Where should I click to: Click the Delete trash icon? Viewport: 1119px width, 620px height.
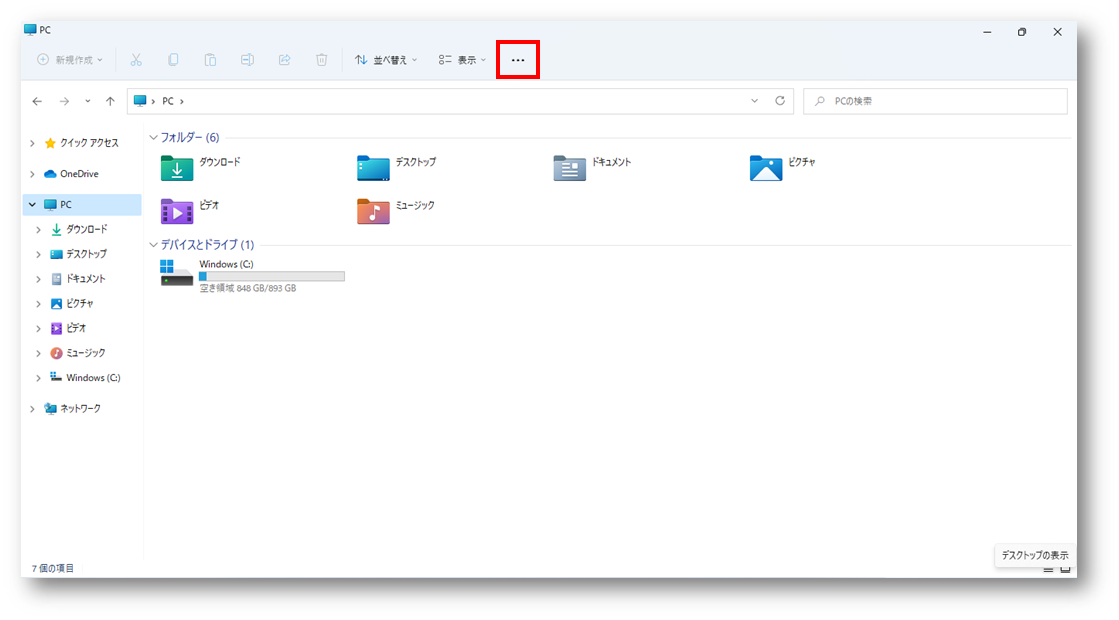322,60
